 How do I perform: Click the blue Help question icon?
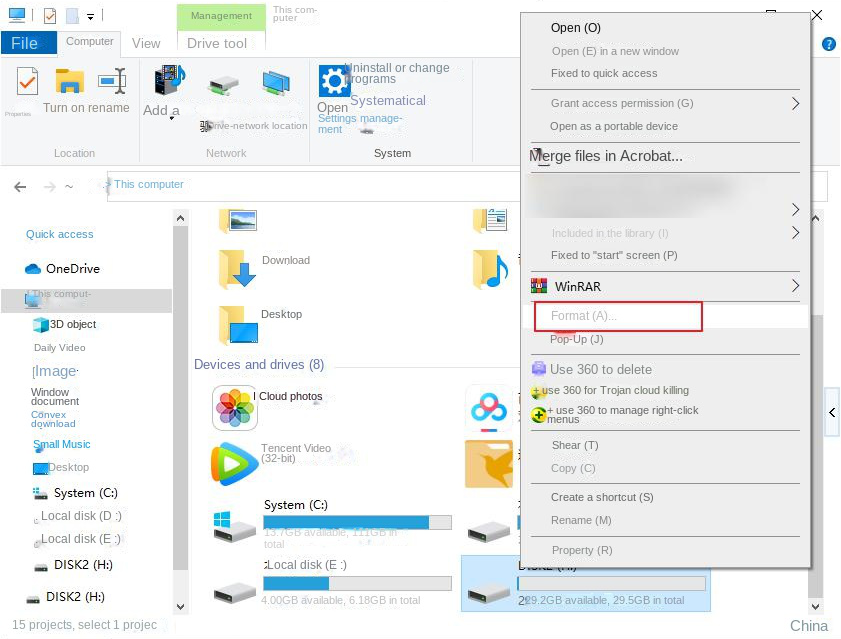[x=829, y=44]
